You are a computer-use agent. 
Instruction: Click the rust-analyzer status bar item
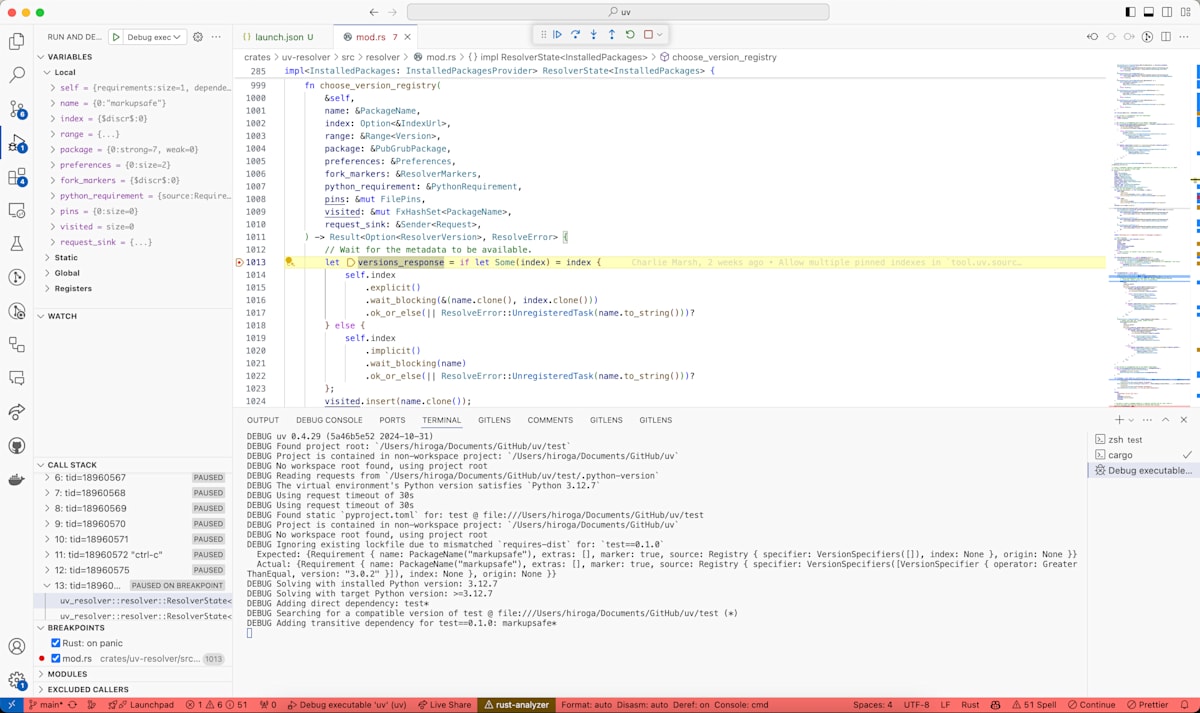[x=517, y=704]
